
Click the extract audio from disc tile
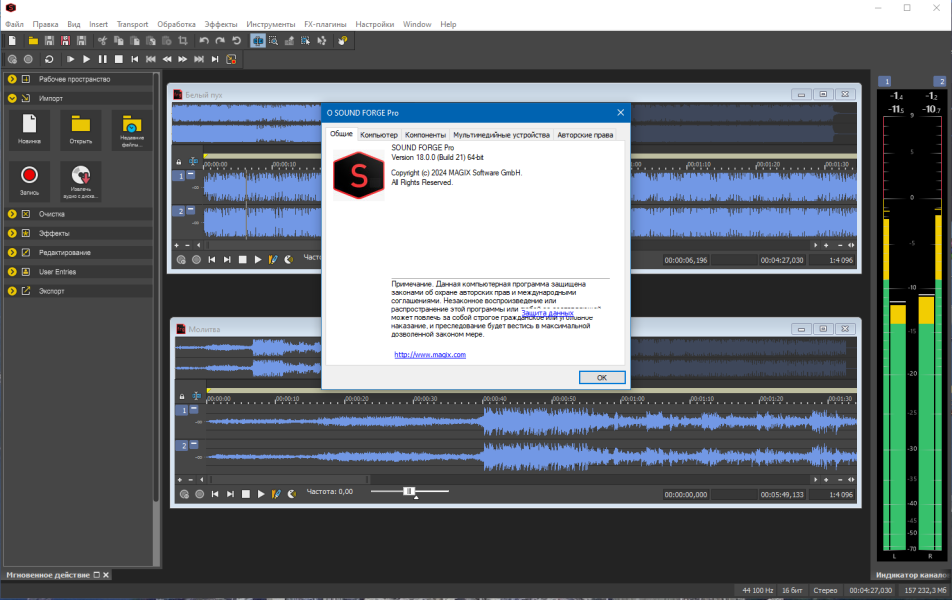(x=81, y=181)
